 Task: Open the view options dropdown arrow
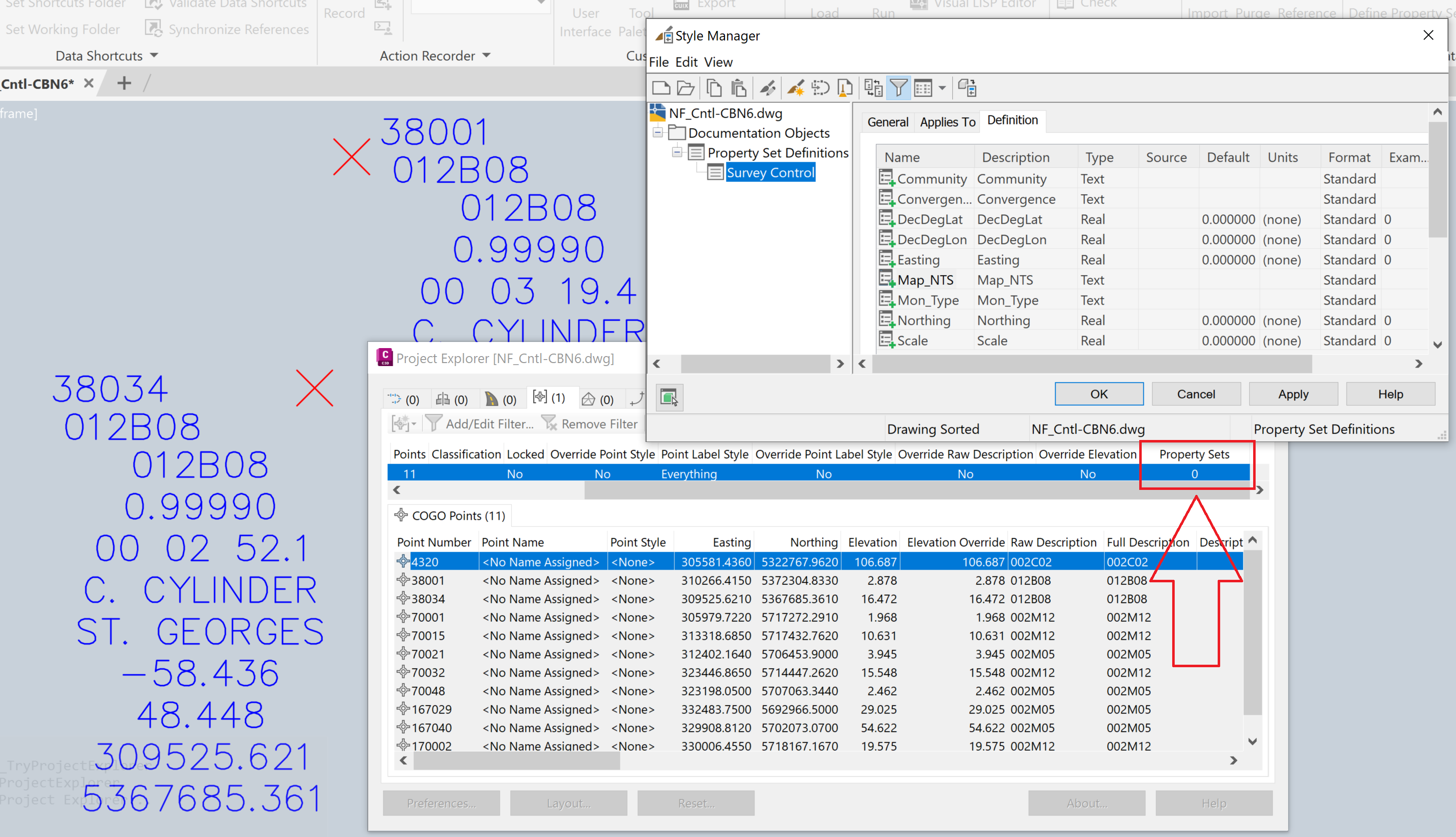(941, 88)
